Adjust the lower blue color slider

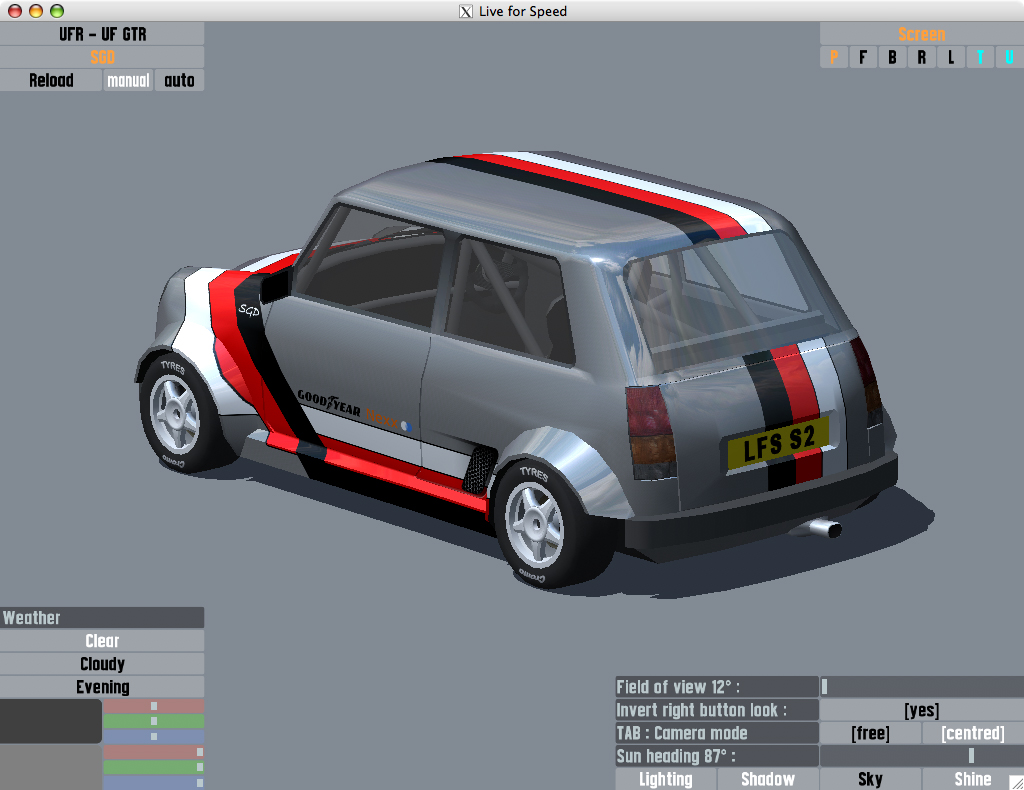[153, 782]
